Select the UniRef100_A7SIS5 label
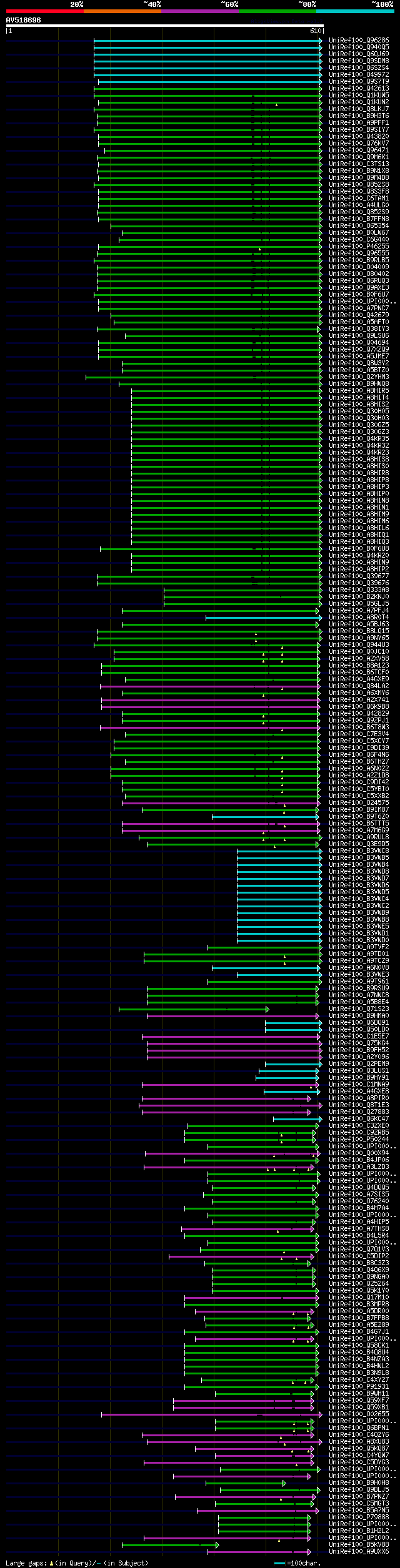 click(x=359, y=1195)
